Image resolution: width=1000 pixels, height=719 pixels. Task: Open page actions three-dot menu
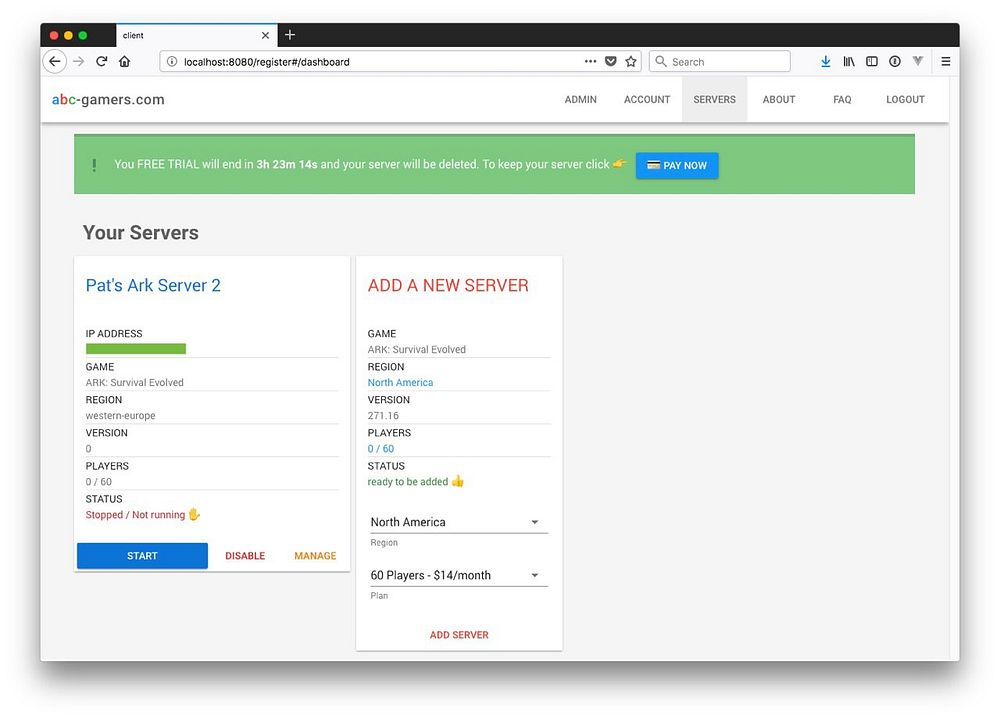[x=591, y=62]
